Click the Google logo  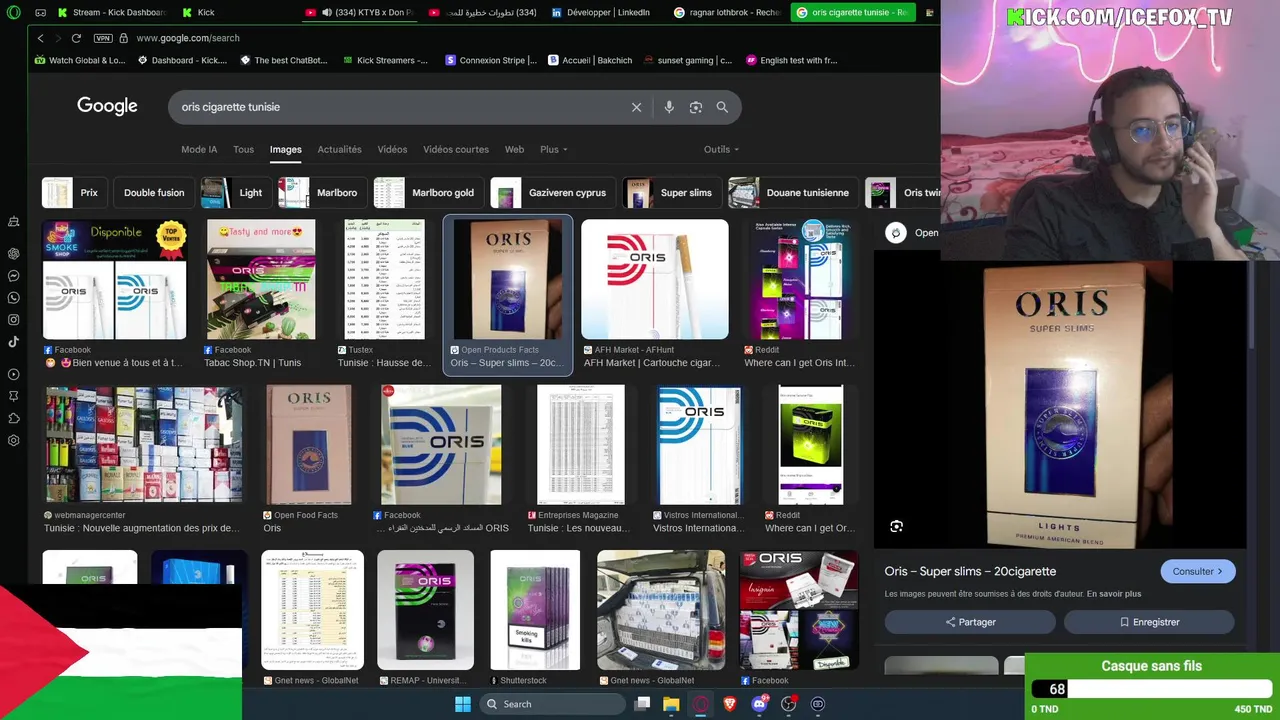107,106
